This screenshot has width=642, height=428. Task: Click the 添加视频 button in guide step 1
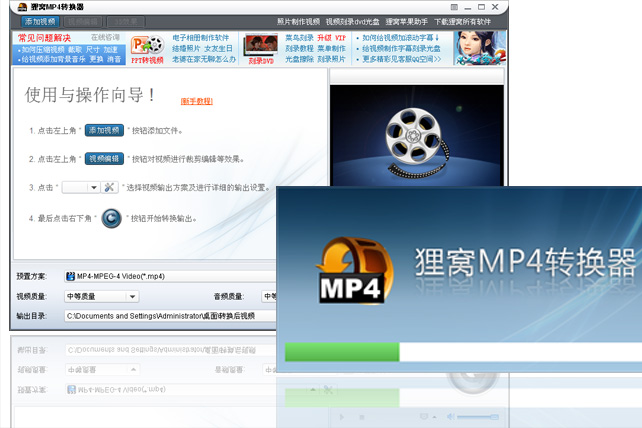click(104, 131)
